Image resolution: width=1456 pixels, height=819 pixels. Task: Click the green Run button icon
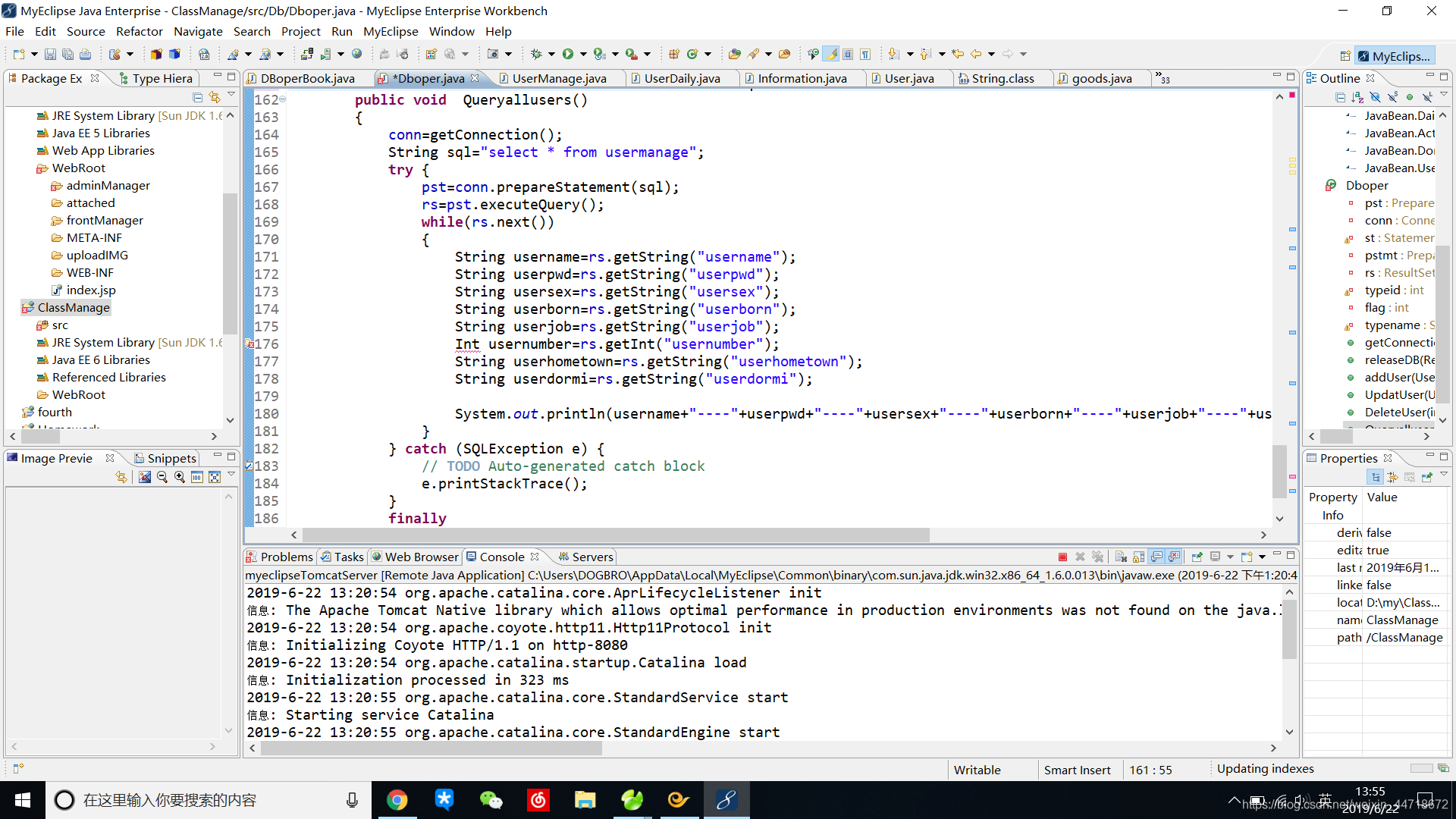click(568, 54)
